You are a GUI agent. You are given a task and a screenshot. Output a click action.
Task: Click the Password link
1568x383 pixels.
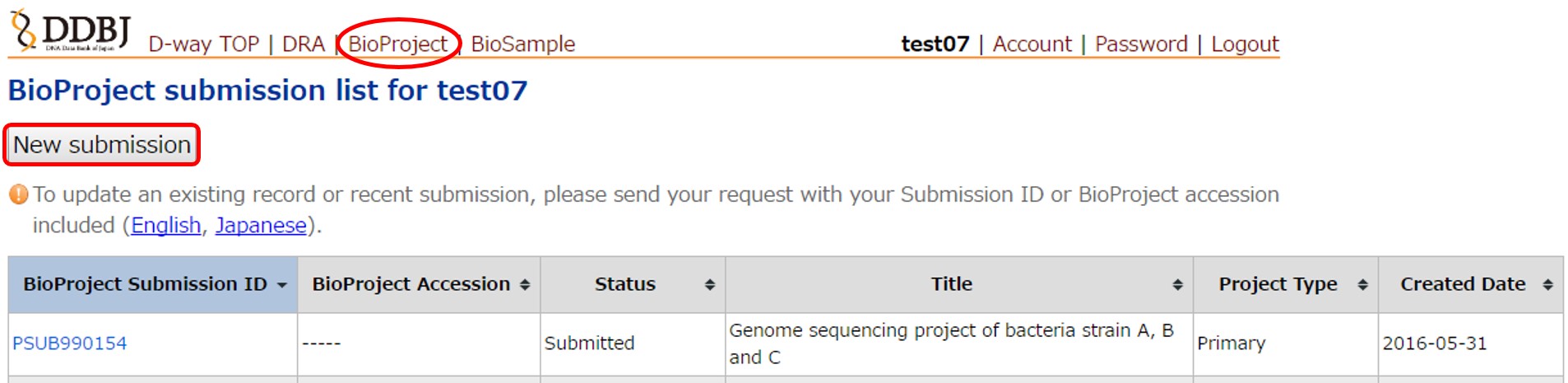pos(1141,44)
